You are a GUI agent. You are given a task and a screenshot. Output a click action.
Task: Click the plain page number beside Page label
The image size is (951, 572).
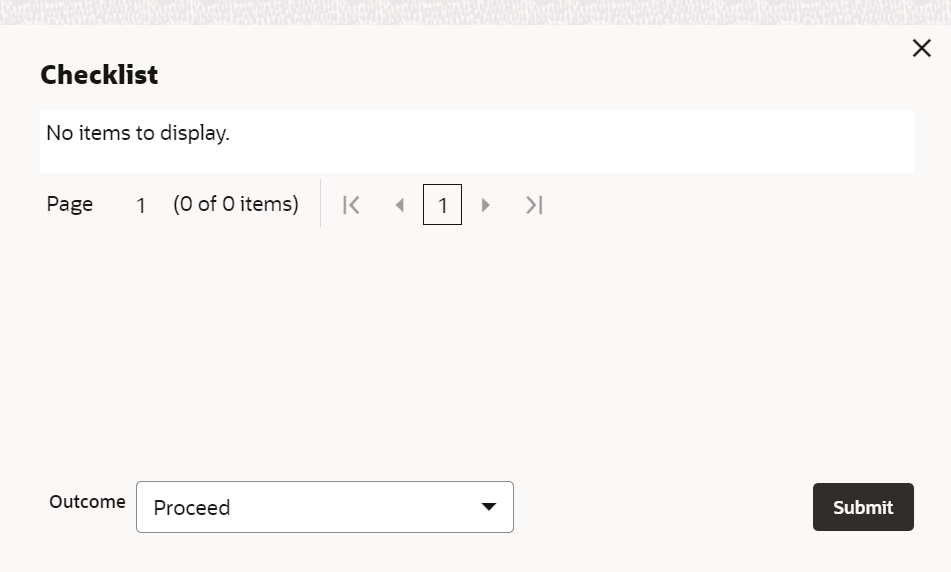pos(141,206)
